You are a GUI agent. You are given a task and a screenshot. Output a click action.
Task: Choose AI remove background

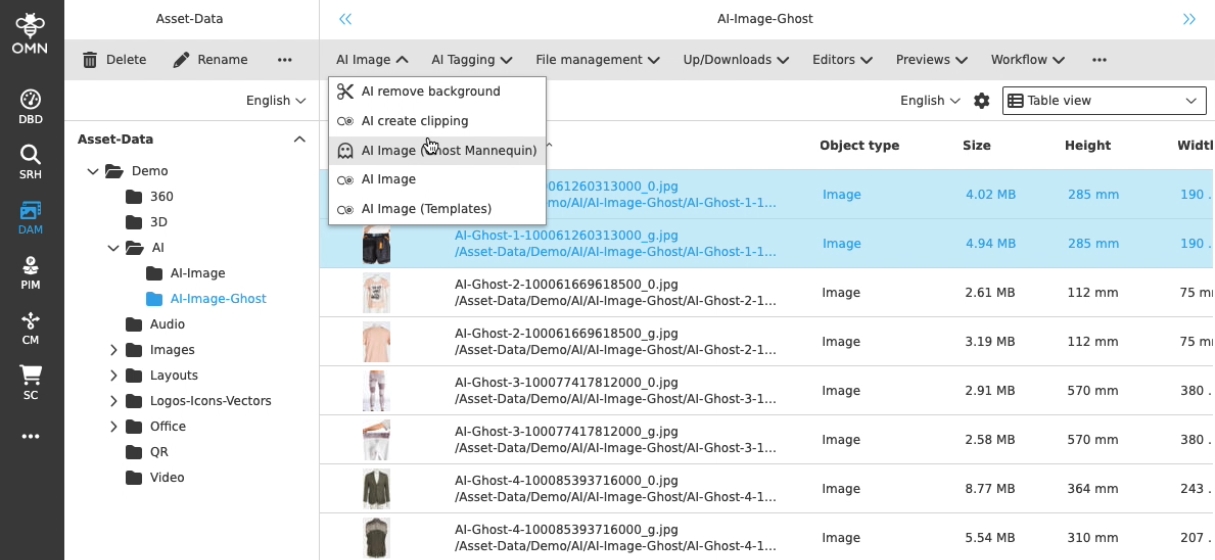437,91
